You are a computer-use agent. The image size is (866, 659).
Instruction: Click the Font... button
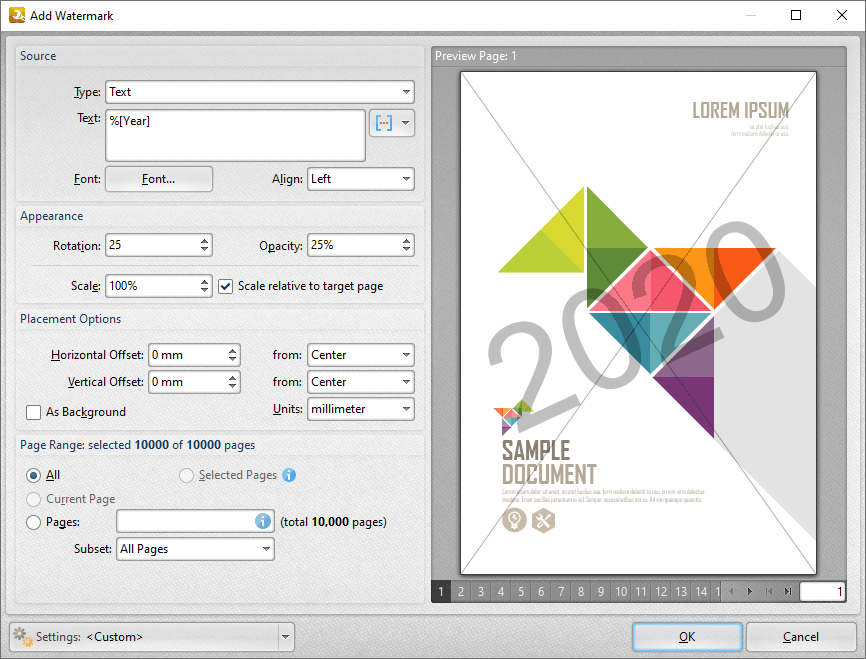(159, 179)
